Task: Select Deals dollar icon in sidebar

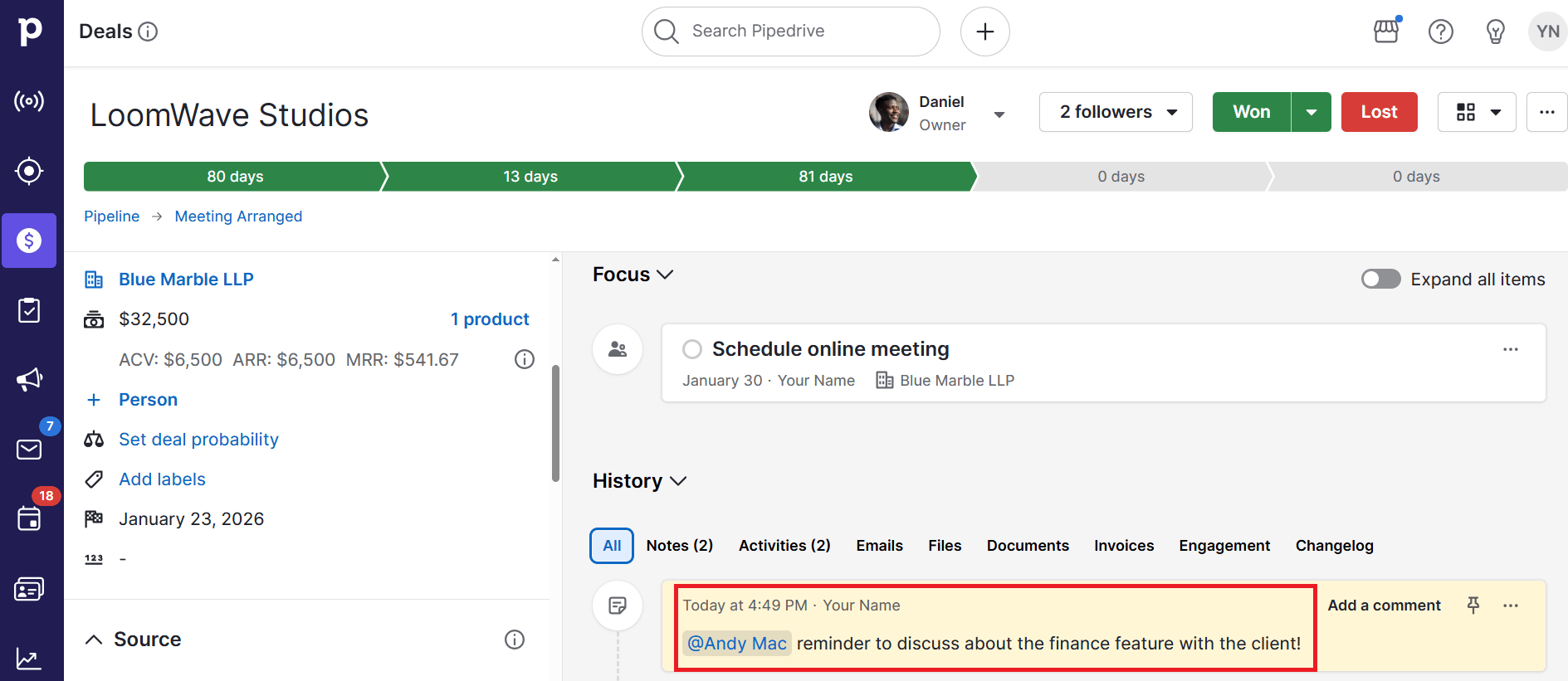Action: pos(29,241)
